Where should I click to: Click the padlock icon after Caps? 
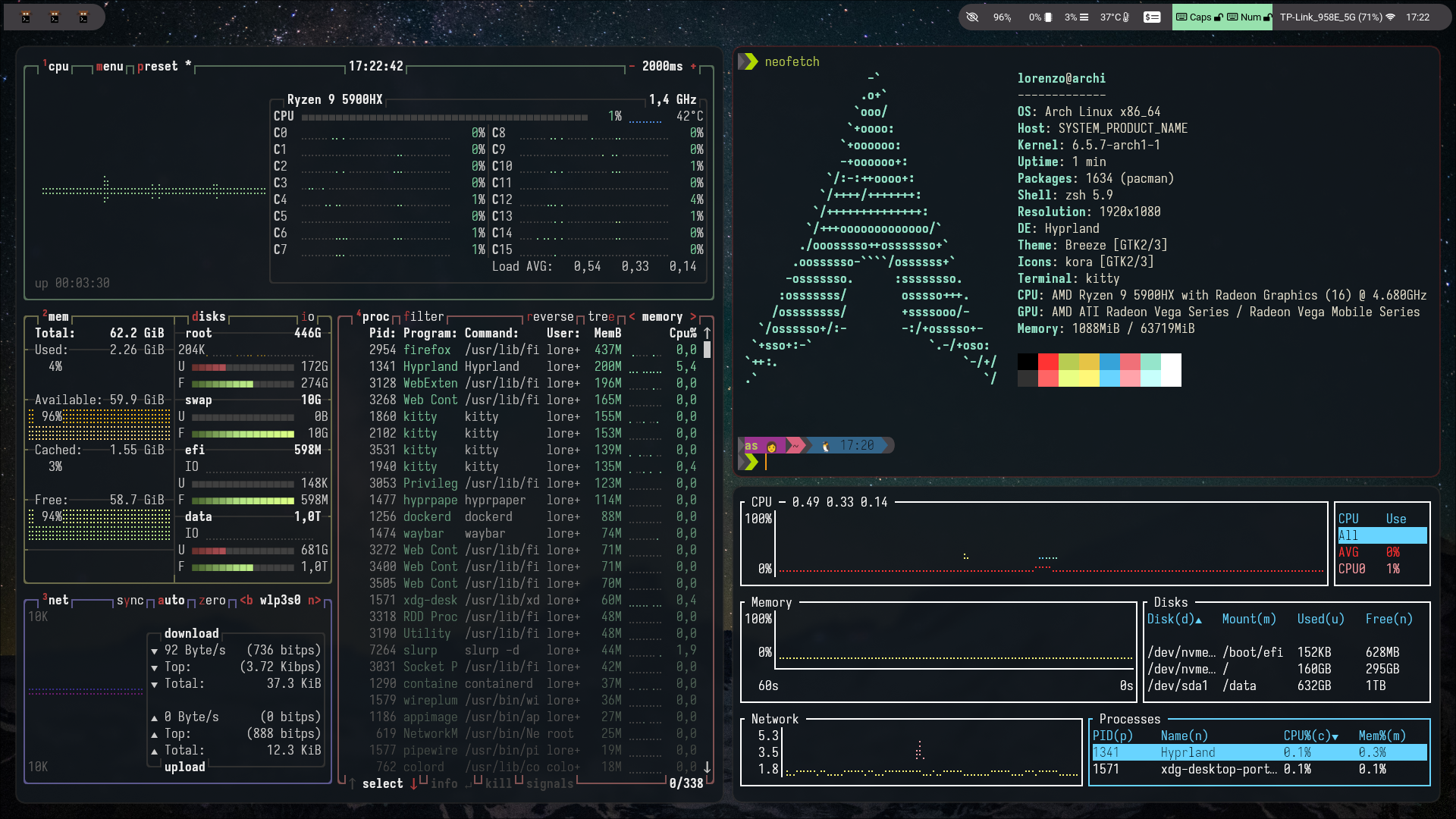point(1219,17)
